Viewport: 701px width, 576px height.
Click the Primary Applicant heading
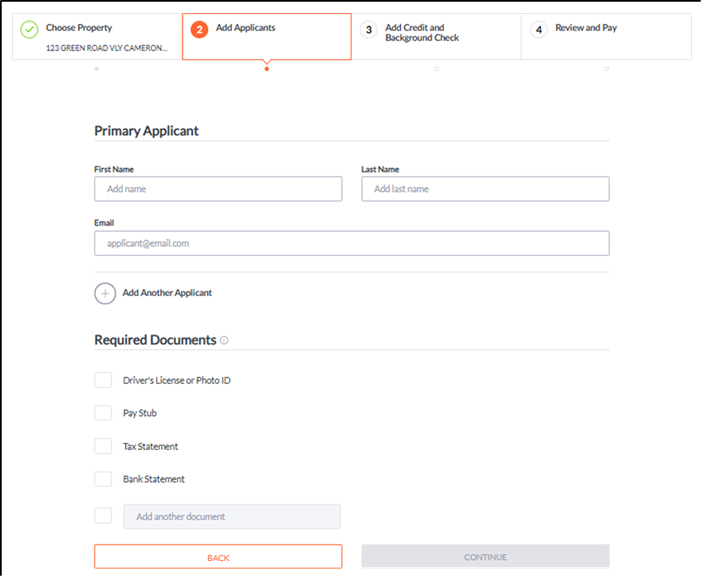point(146,131)
